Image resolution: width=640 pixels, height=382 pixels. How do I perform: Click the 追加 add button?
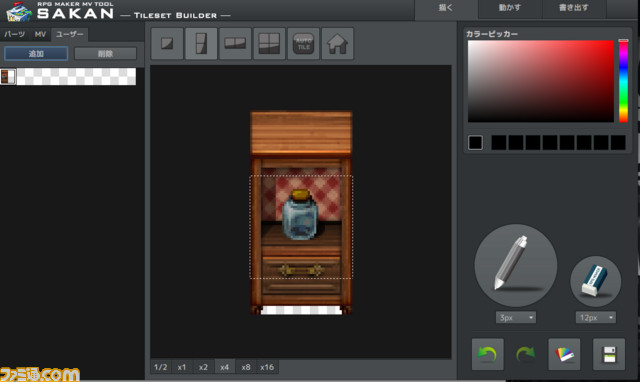36,53
